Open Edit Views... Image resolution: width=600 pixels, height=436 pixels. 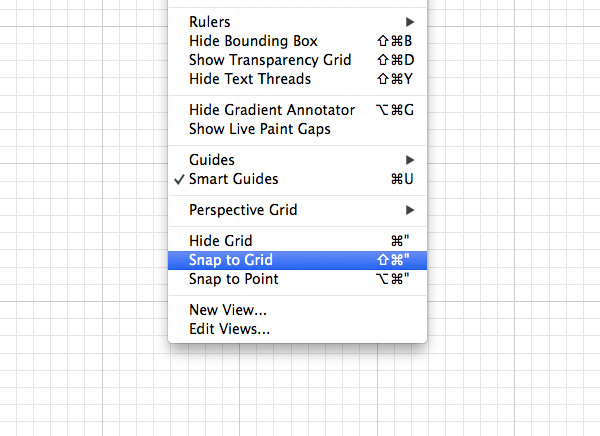point(229,329)
